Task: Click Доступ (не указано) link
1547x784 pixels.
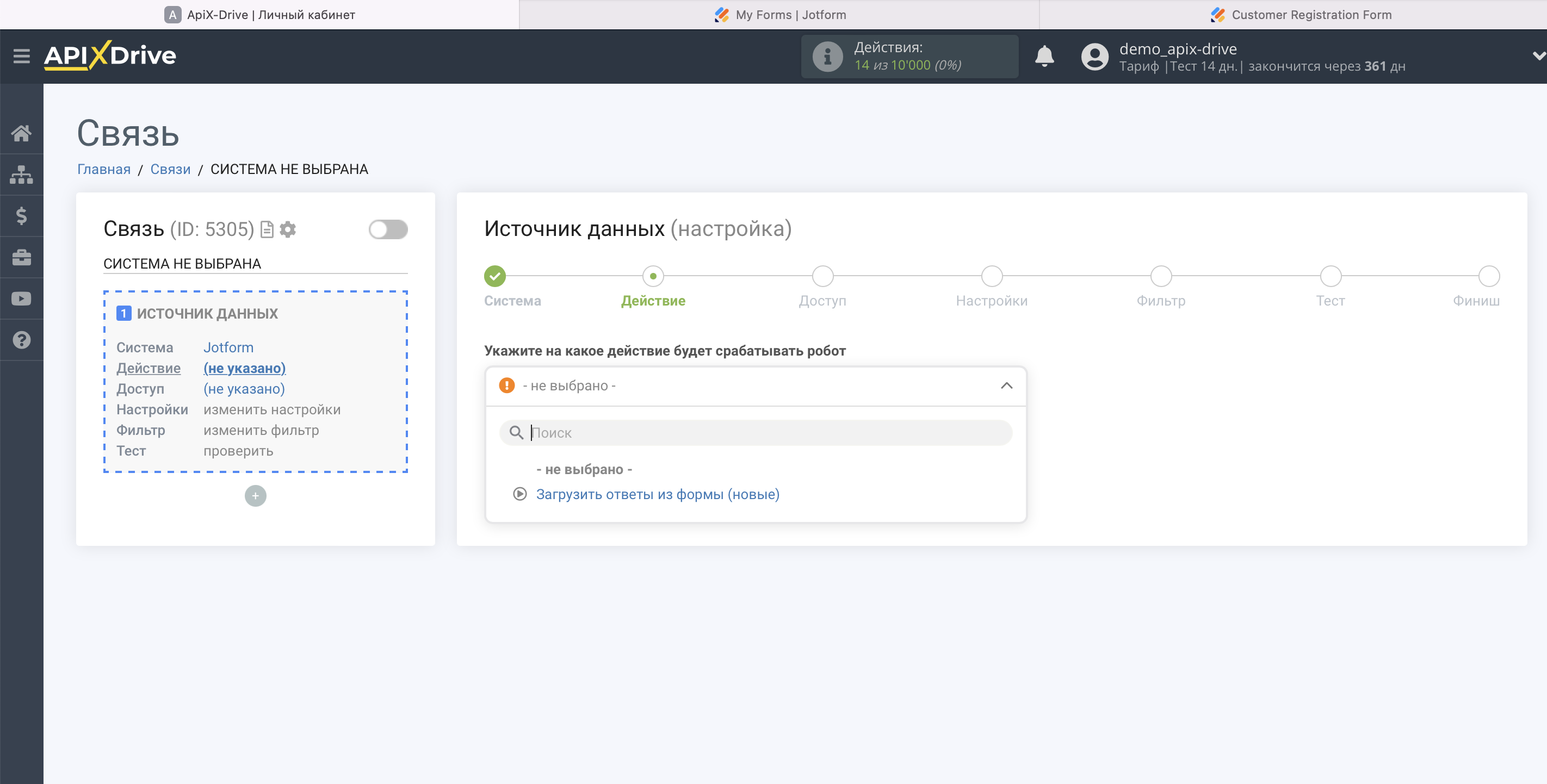Action: (x=244, y=389)
